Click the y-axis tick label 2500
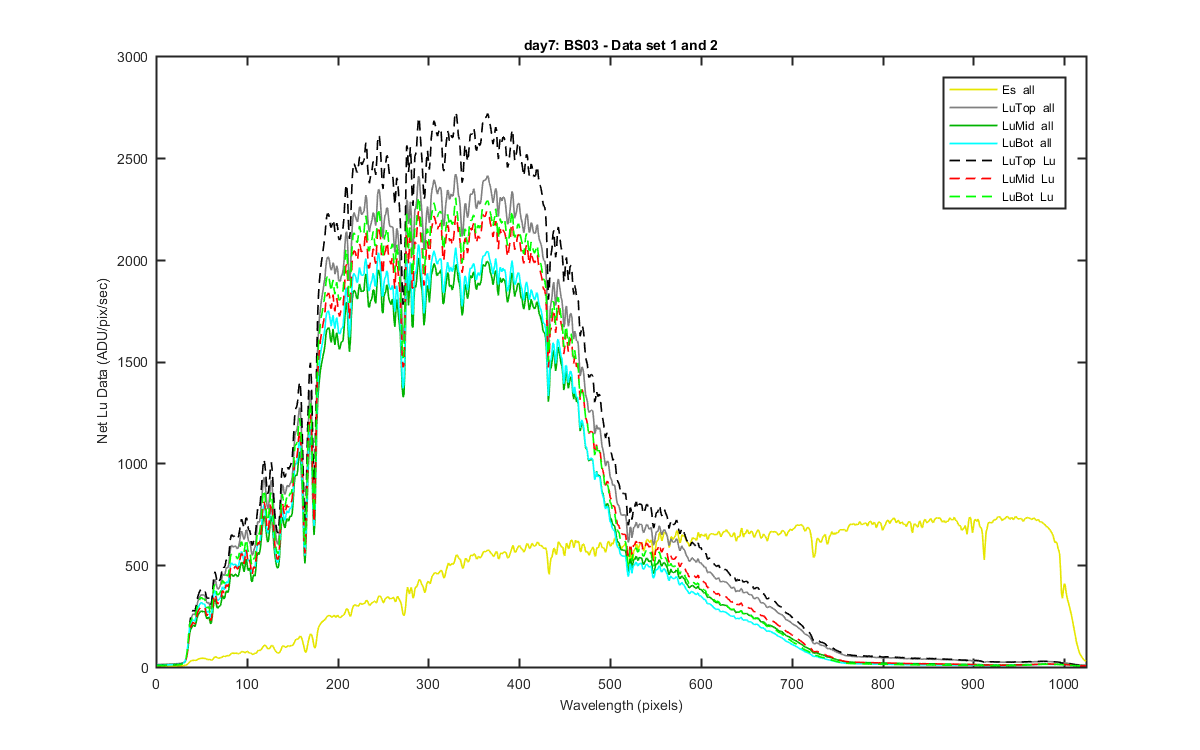1200x750 pixels. pos(132,160)
